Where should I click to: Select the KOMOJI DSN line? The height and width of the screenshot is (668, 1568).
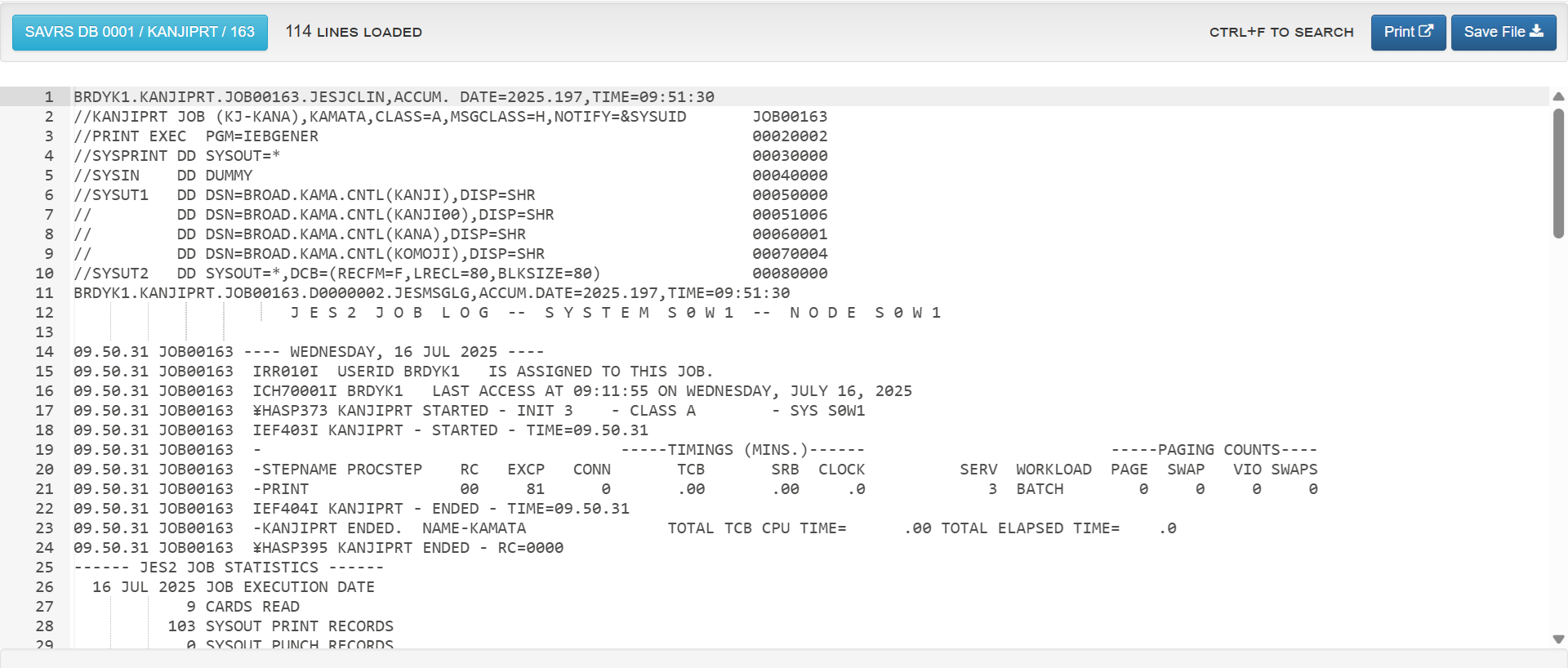[x=309, y=254]
